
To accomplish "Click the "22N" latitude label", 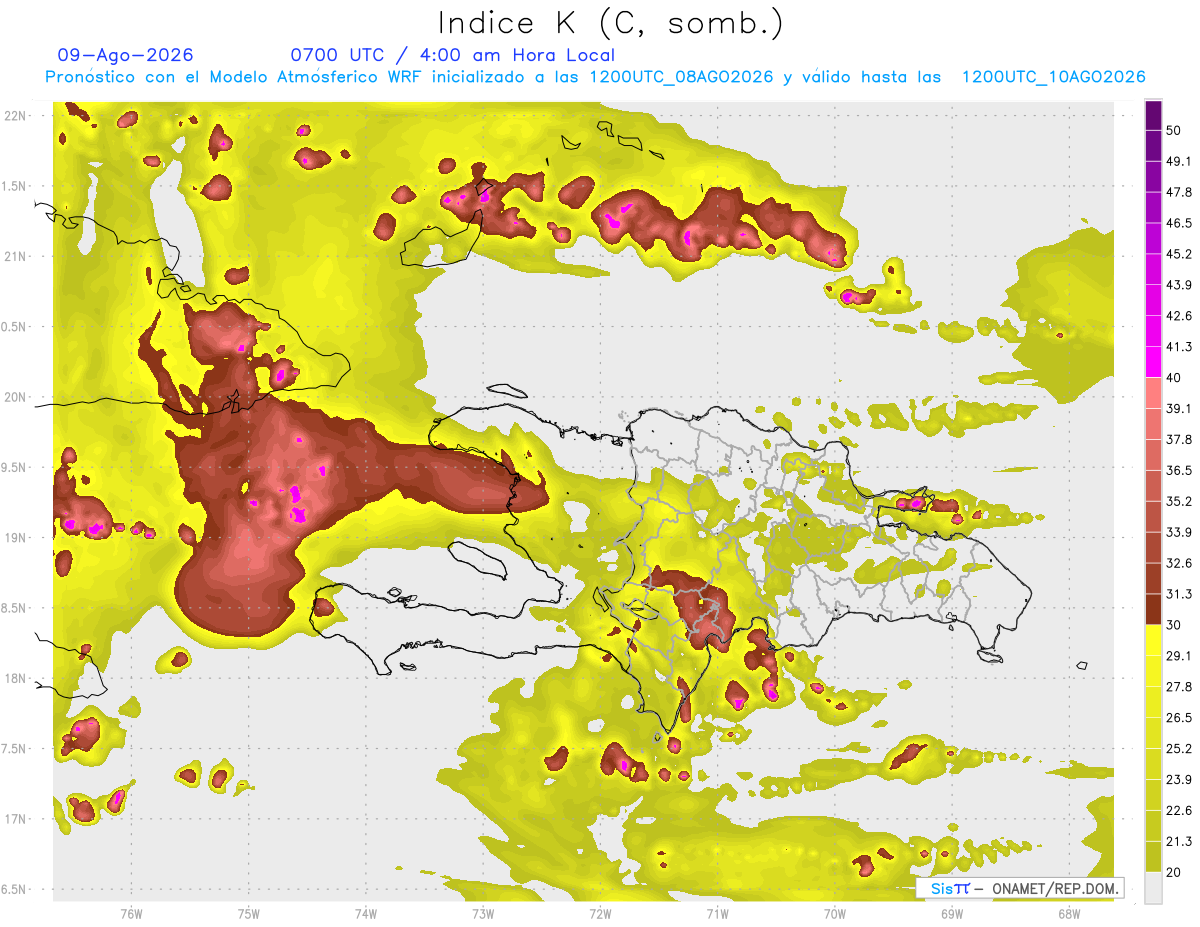I will pos(15,116).
